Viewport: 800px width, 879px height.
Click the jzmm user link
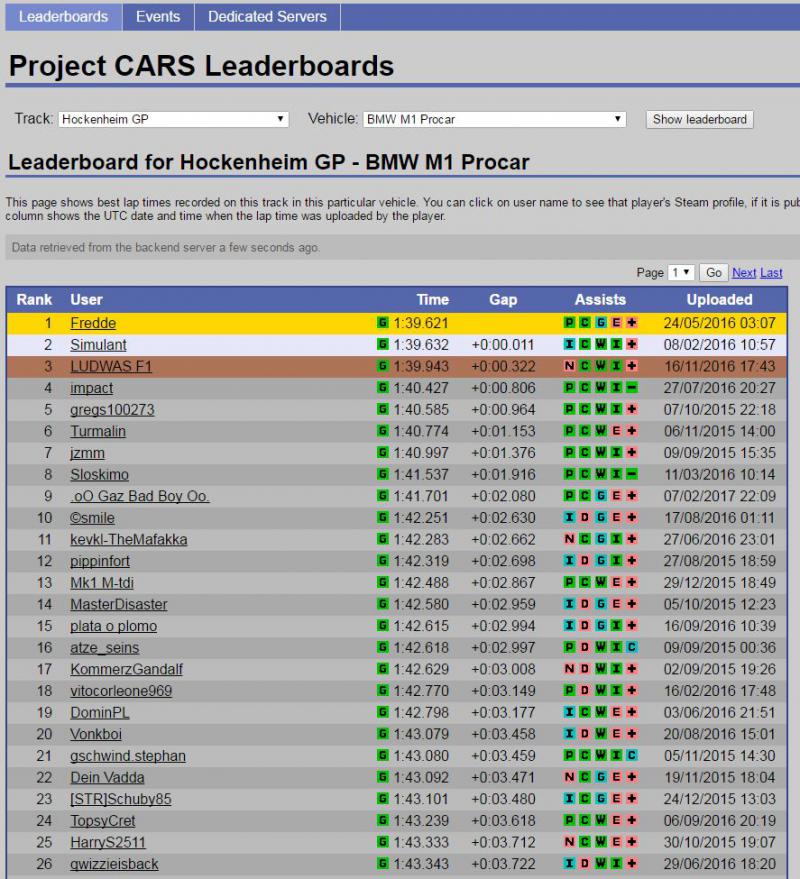tap(87, 453)
